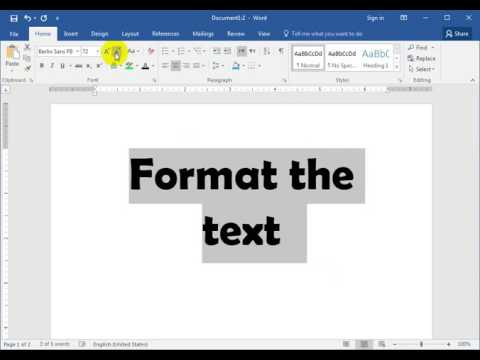Increase font size with Grow Font
This screenshot has width=480, height=360.
106,51
